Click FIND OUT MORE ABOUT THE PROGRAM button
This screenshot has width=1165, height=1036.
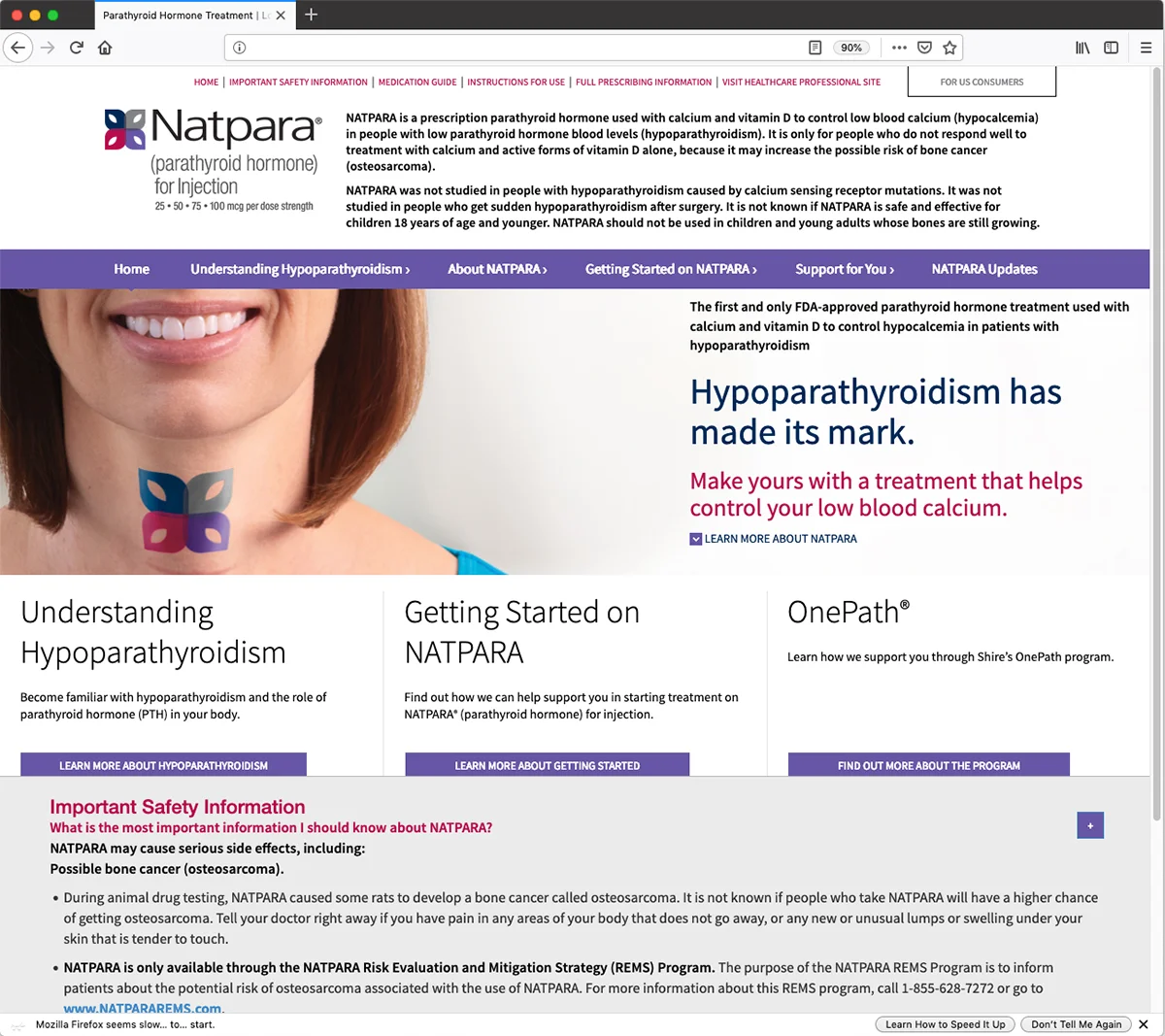tap(929, 765)
